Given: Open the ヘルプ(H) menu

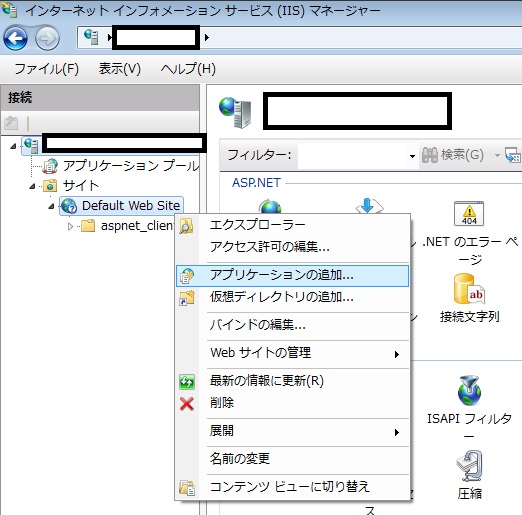Looking at the screenshot, I should click(188, 69).
